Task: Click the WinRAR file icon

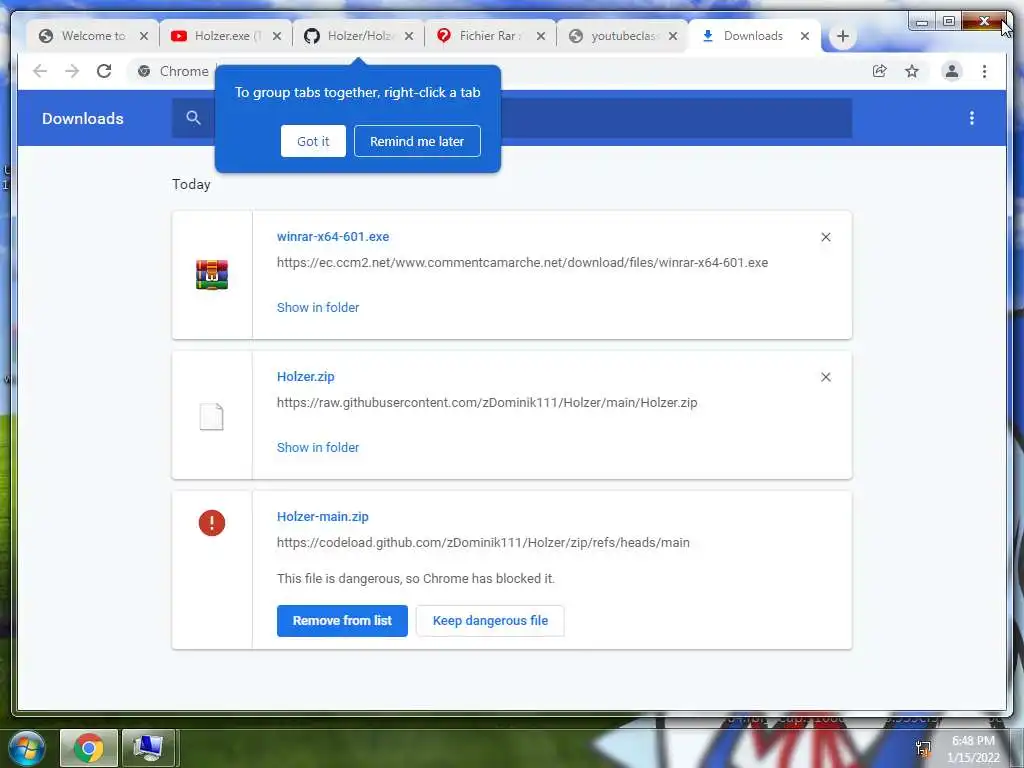Action: point(212,275)
